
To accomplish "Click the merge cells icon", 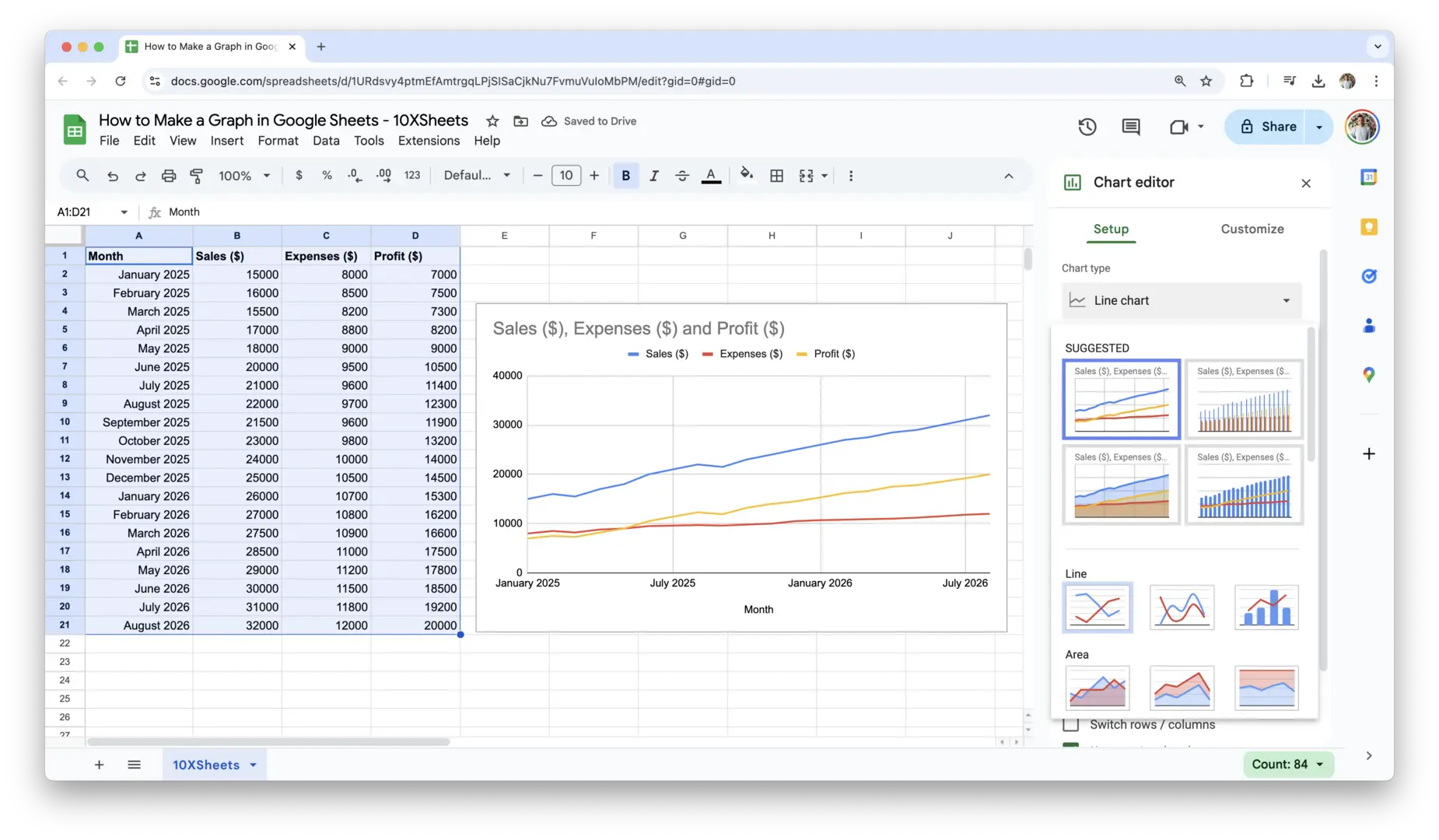I will click(x=806, y=176).
